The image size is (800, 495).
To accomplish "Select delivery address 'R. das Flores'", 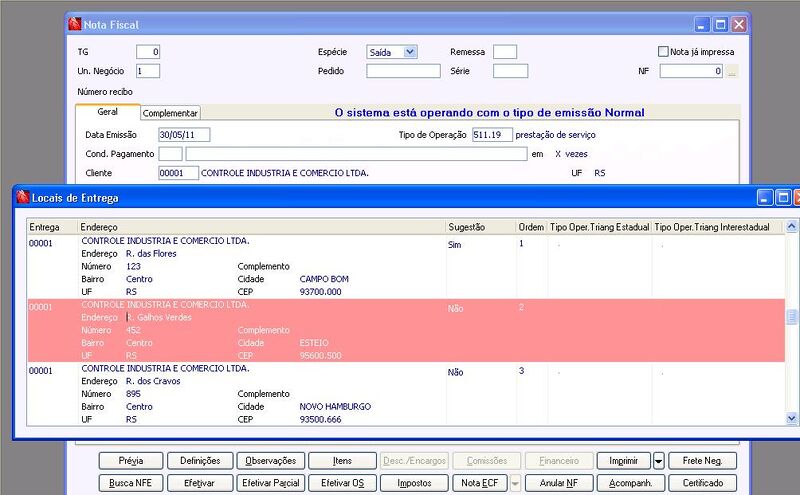I will tap(151, 254).
